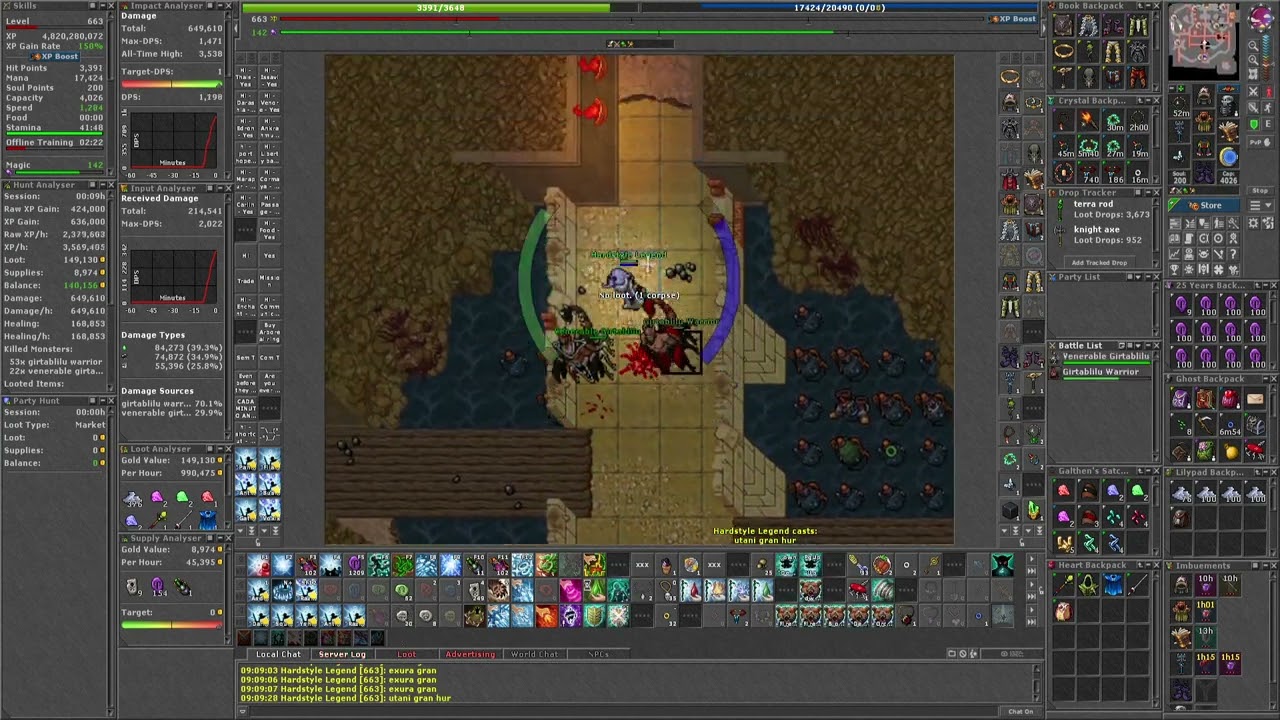Click the helmet equipment slot
The width and height of the screenshot is (1280, 720).
click(x=1204, y=95)
